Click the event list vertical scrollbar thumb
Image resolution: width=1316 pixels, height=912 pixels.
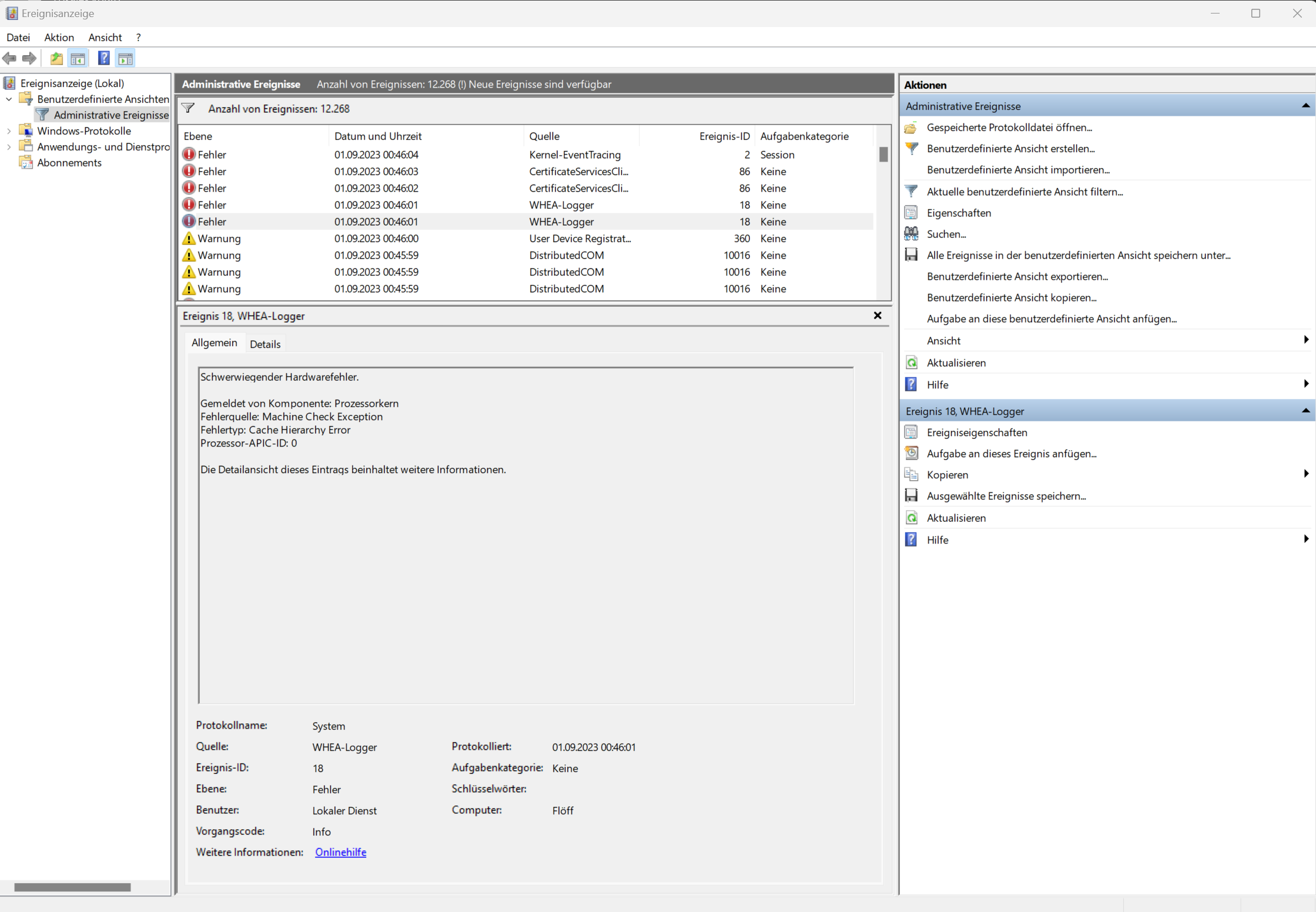(883, 155)
